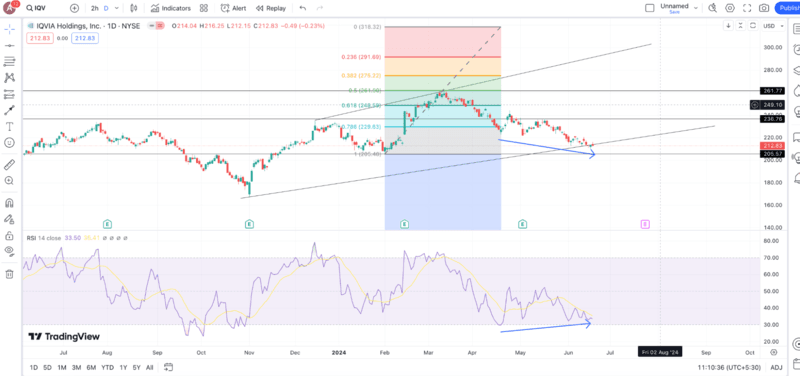Click the RSI 14 close legend label
The width and height of the screenshot is (800, 376).
click(44, 238)
